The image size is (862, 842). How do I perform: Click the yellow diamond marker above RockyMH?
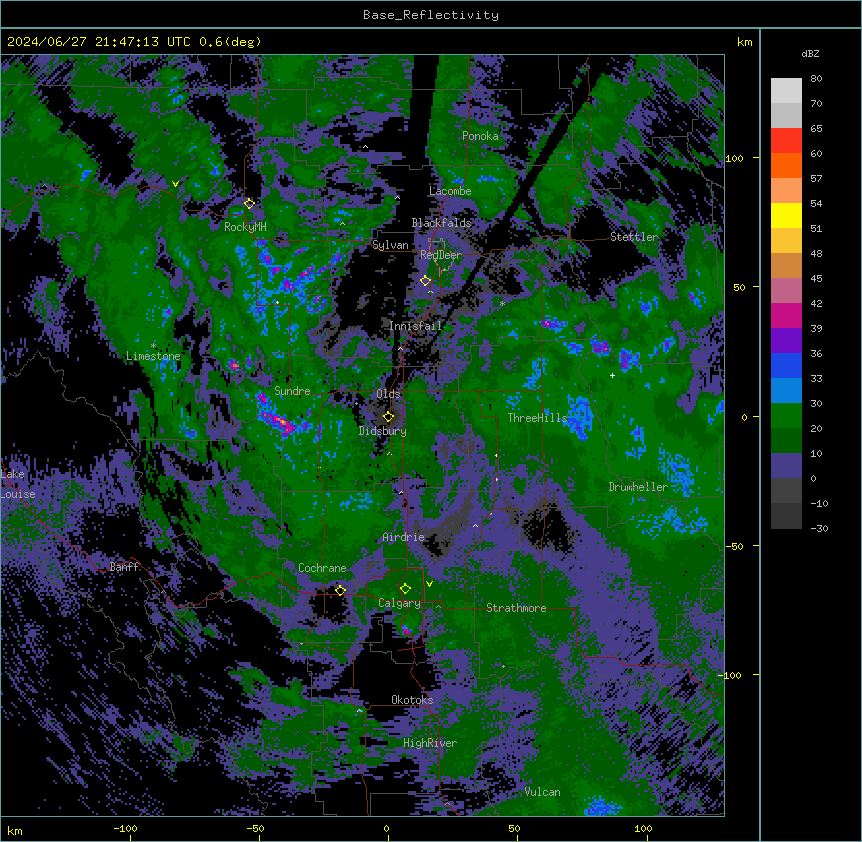point(249,203)
